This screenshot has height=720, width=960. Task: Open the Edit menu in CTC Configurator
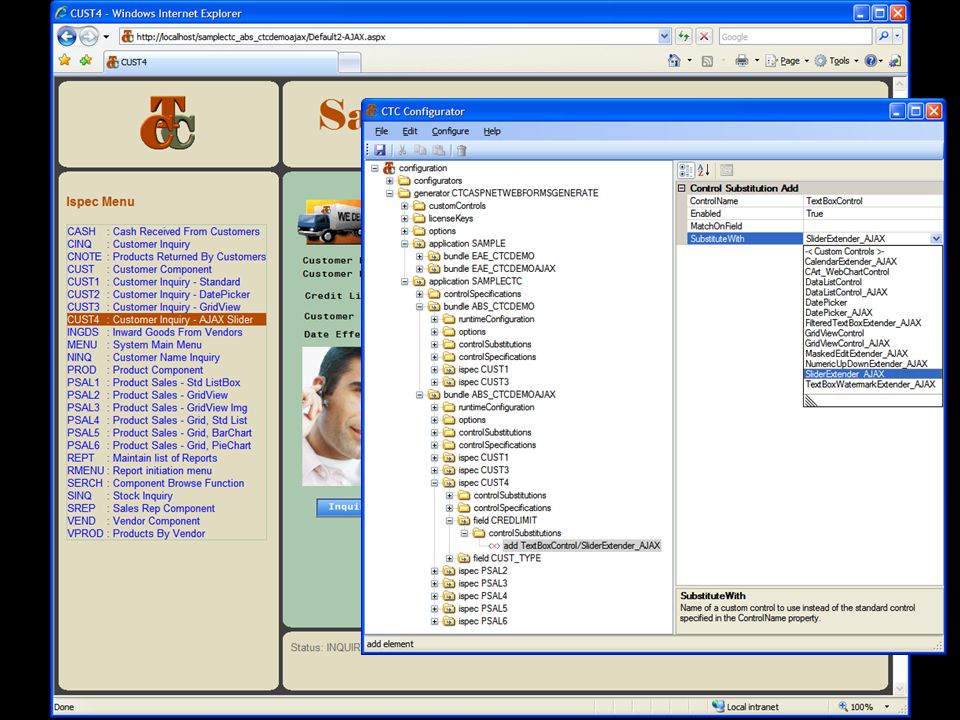coord(410,131)
